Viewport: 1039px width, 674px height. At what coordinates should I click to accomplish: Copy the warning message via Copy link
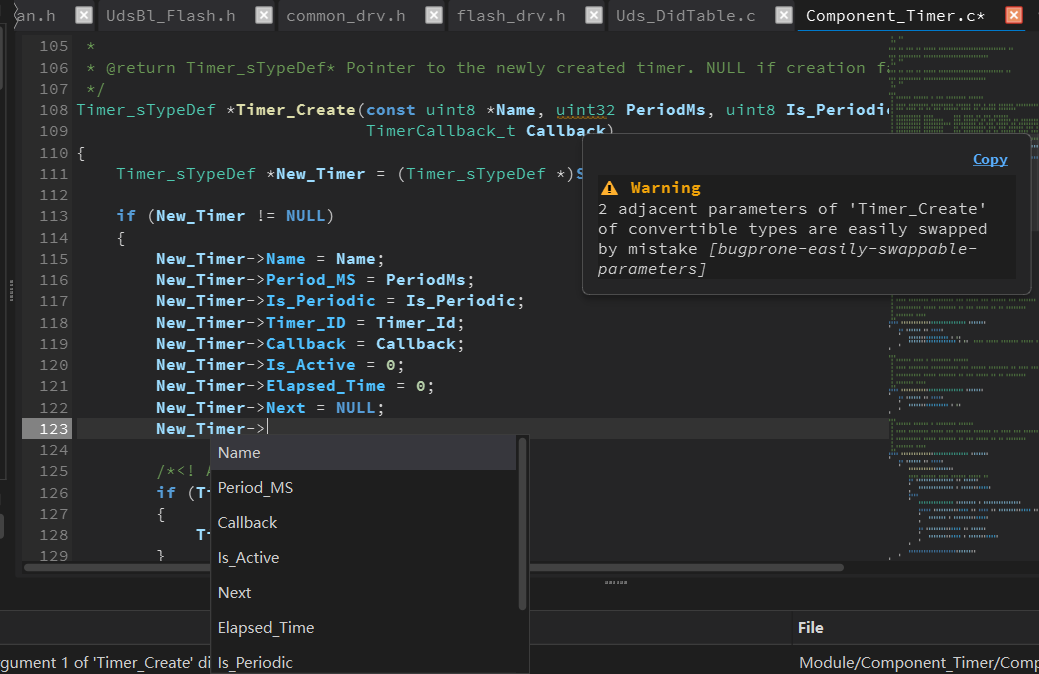[x=990, y=159]
